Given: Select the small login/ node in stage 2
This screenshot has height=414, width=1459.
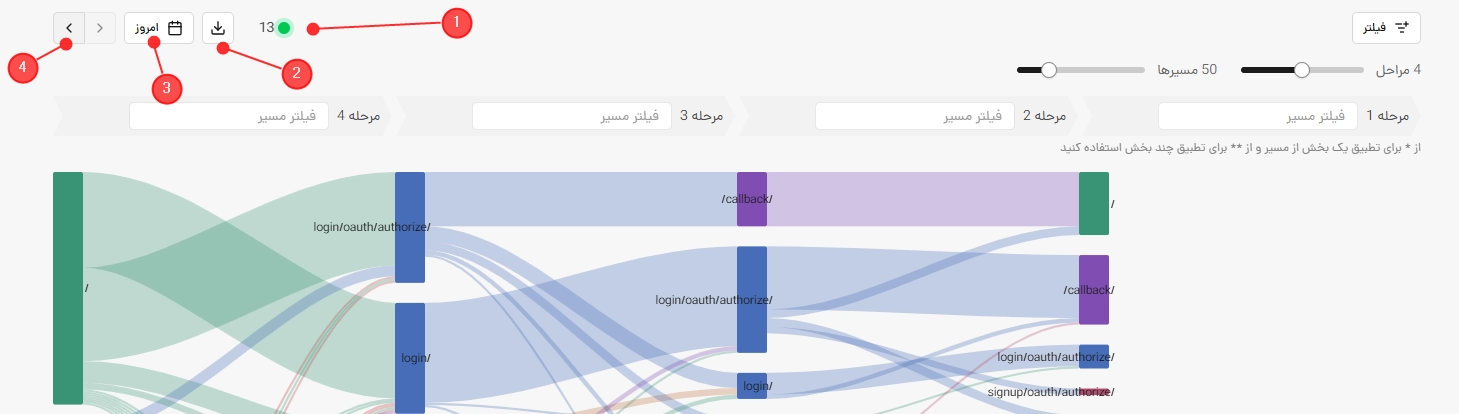Looking at the screenshot, I should (x=752, y=386).
